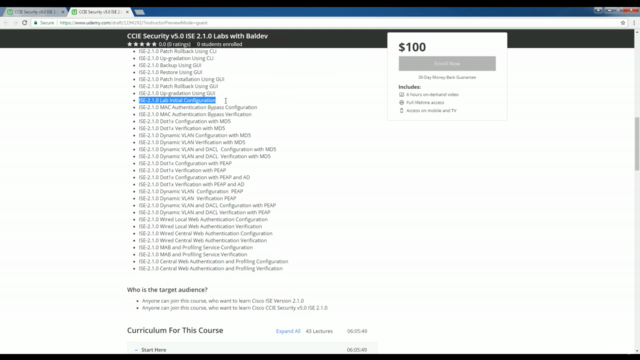Image resolution: width=640 pixels, height=360 pixels.
Task: Click Dynamic VLAN and DACL Verification with MD5
Action: tap(204, 156)
